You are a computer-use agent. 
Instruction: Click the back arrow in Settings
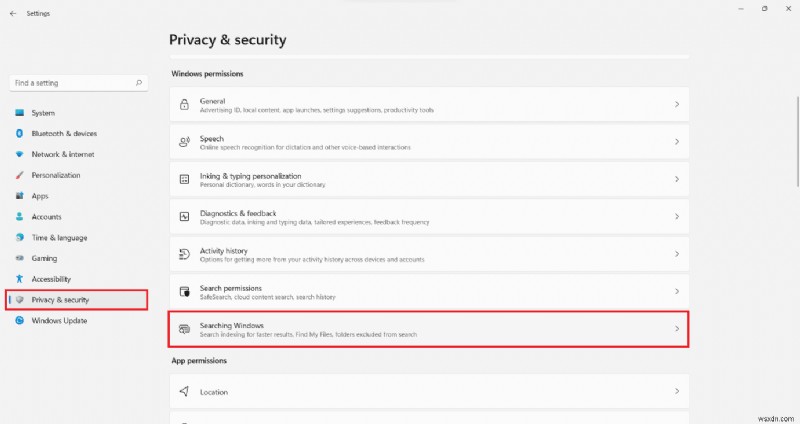pyautogui.click(x=13, y=14)
